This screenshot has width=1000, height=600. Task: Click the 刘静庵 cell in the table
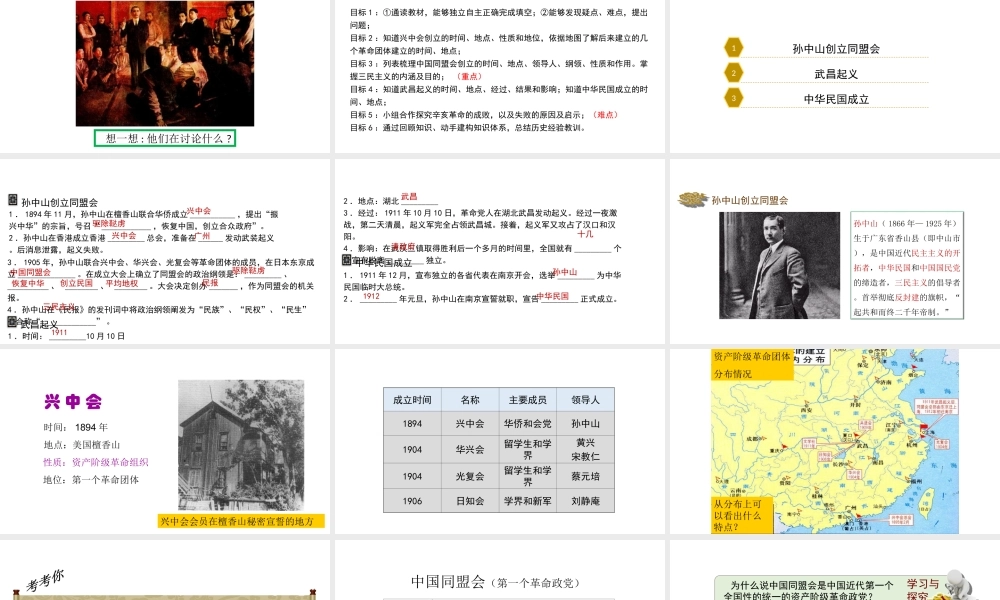(x=585, y=501)
